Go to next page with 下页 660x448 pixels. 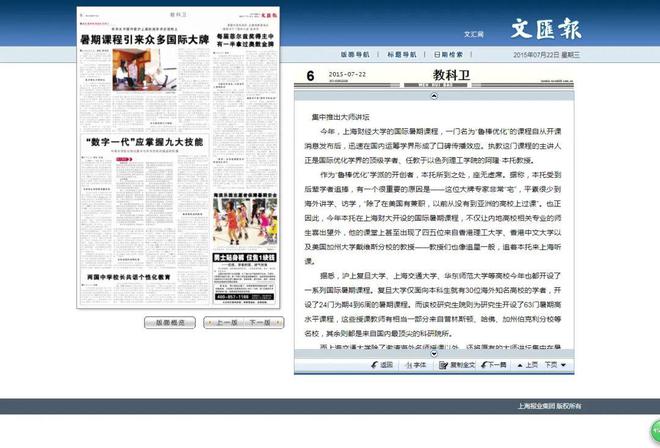coord(555,365)
